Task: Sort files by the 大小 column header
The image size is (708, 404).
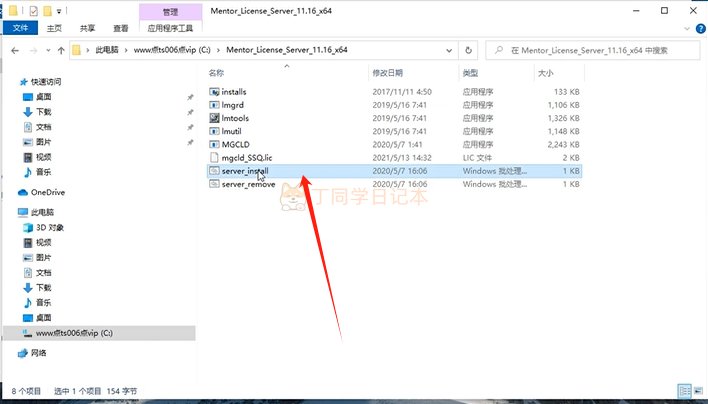Action: coord(545,73)
